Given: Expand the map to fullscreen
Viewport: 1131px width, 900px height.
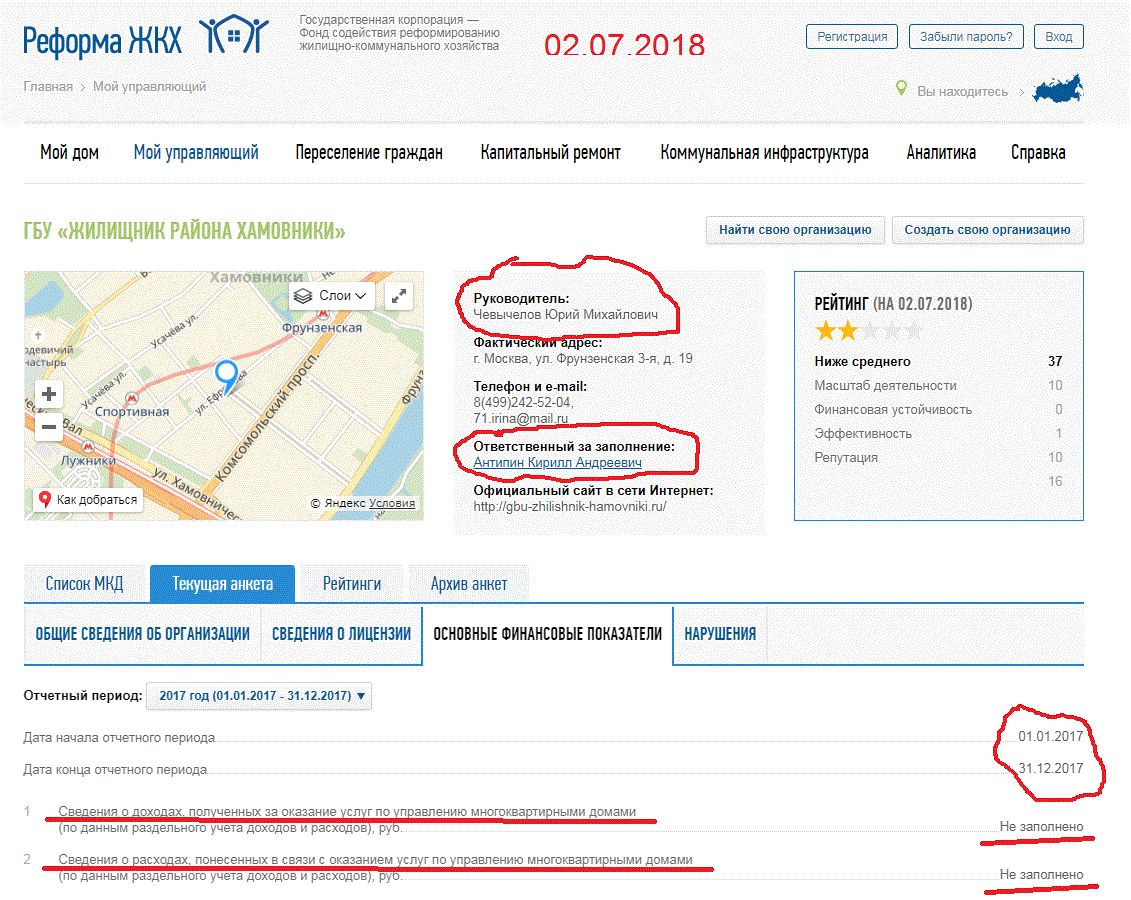Looking at the screenshot, I should pos(398,296).
